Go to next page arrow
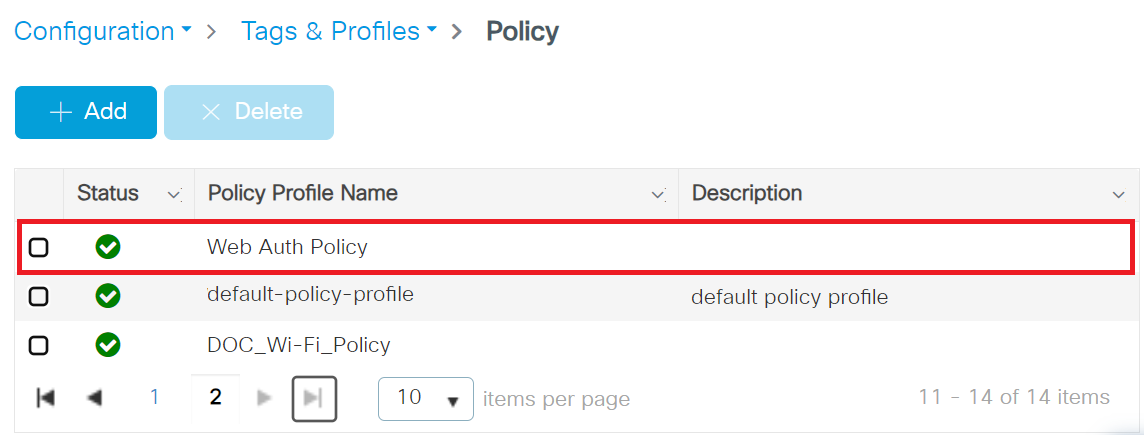This screenshot has width=1144, height=441. pyautogui.click(x=264, y=398)
